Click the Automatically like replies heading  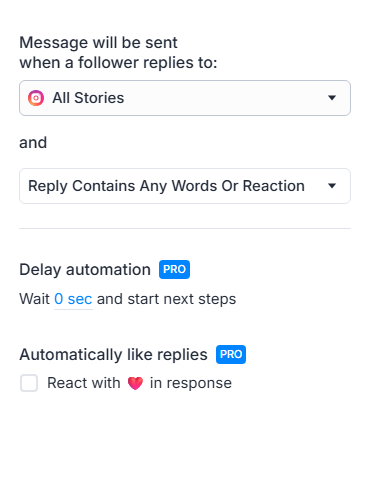(x=113, y=355)
